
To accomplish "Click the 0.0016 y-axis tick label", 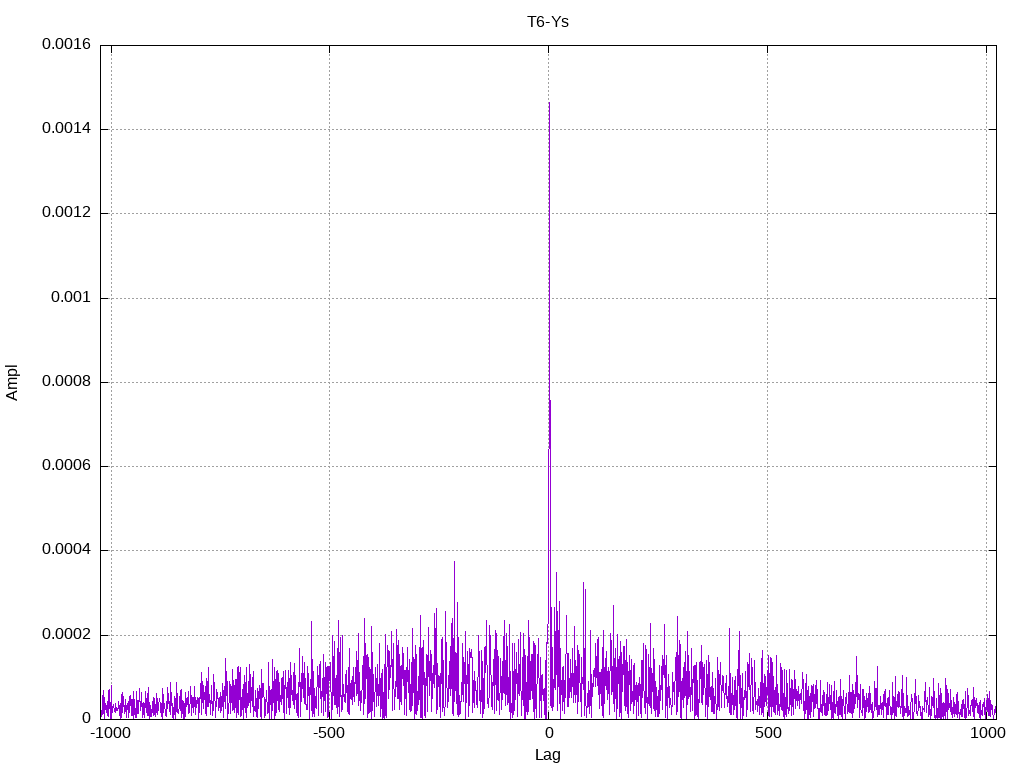I will tap(67, 44).
